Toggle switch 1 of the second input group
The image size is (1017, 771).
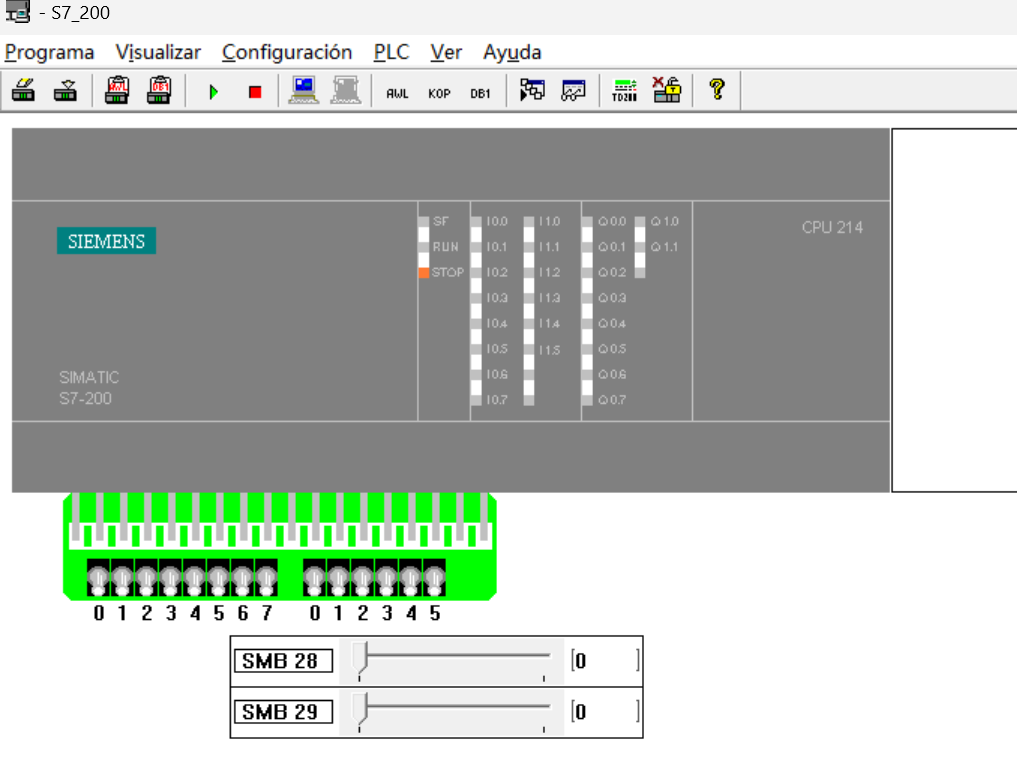[338, 578]
